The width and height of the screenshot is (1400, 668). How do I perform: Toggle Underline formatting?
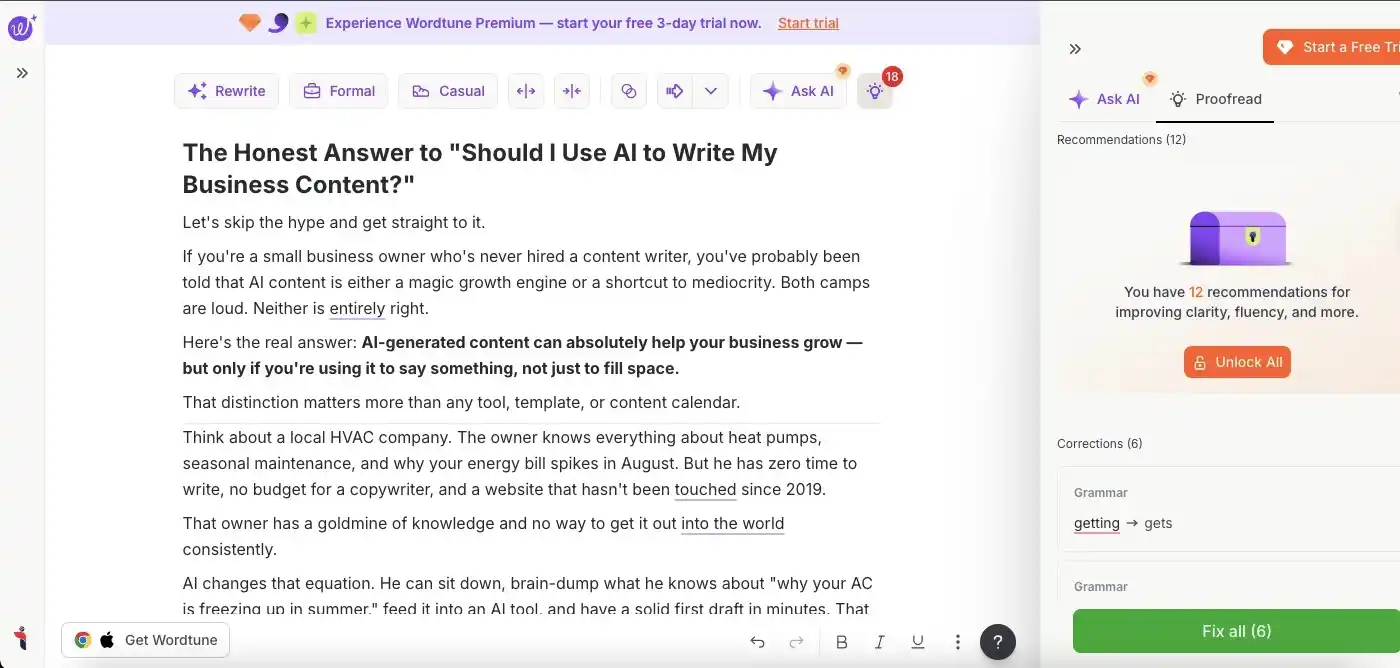pos(917,642)
